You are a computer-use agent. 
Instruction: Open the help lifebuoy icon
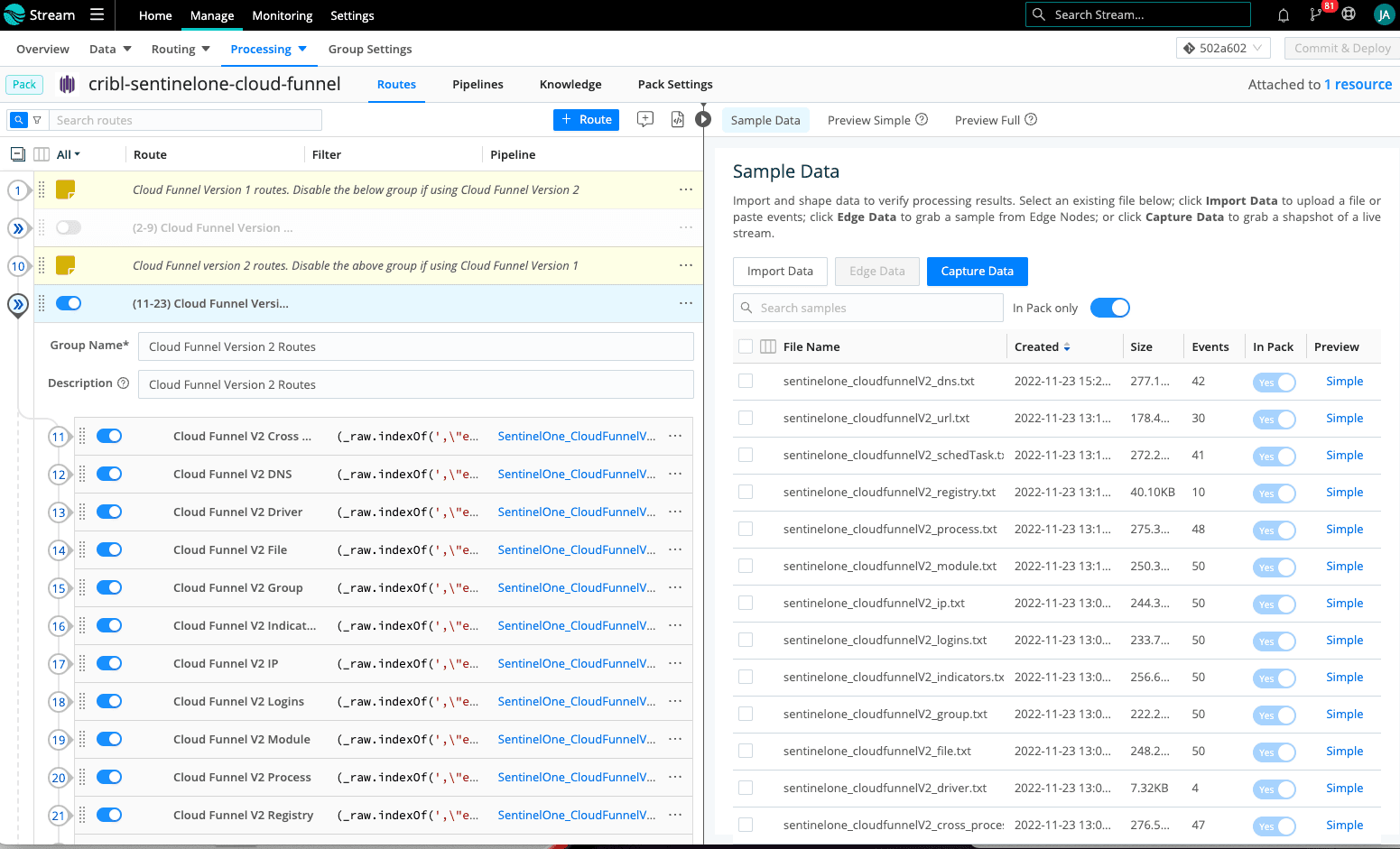(1349, 14)
